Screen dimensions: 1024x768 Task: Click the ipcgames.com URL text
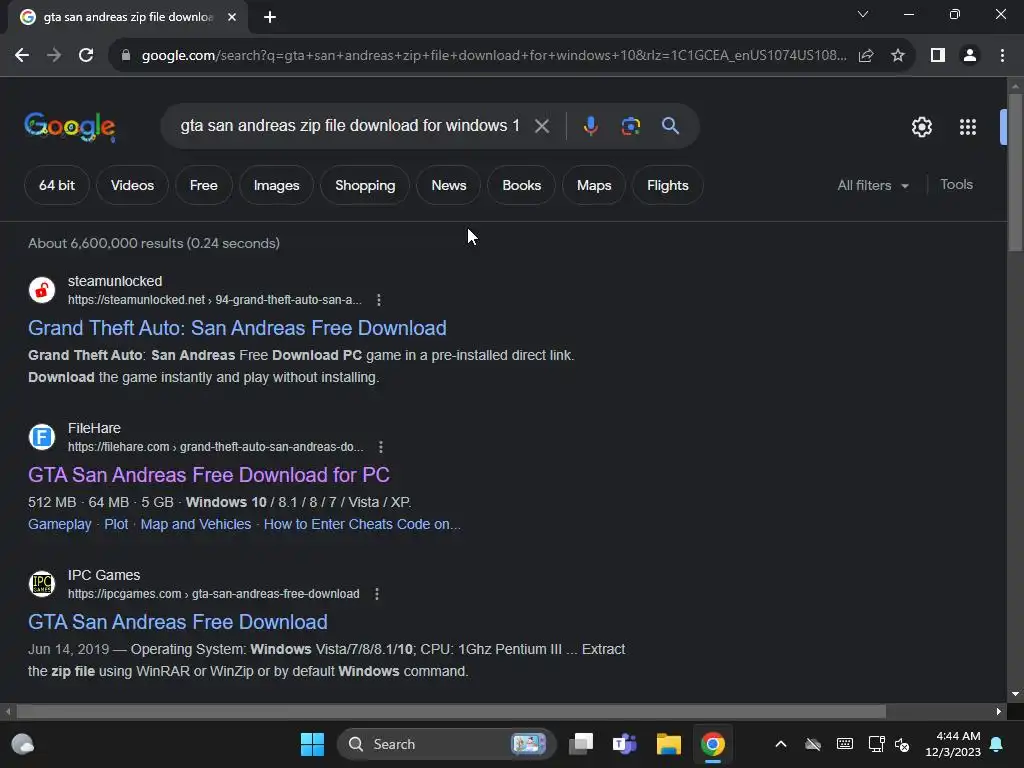pos(214,594)
